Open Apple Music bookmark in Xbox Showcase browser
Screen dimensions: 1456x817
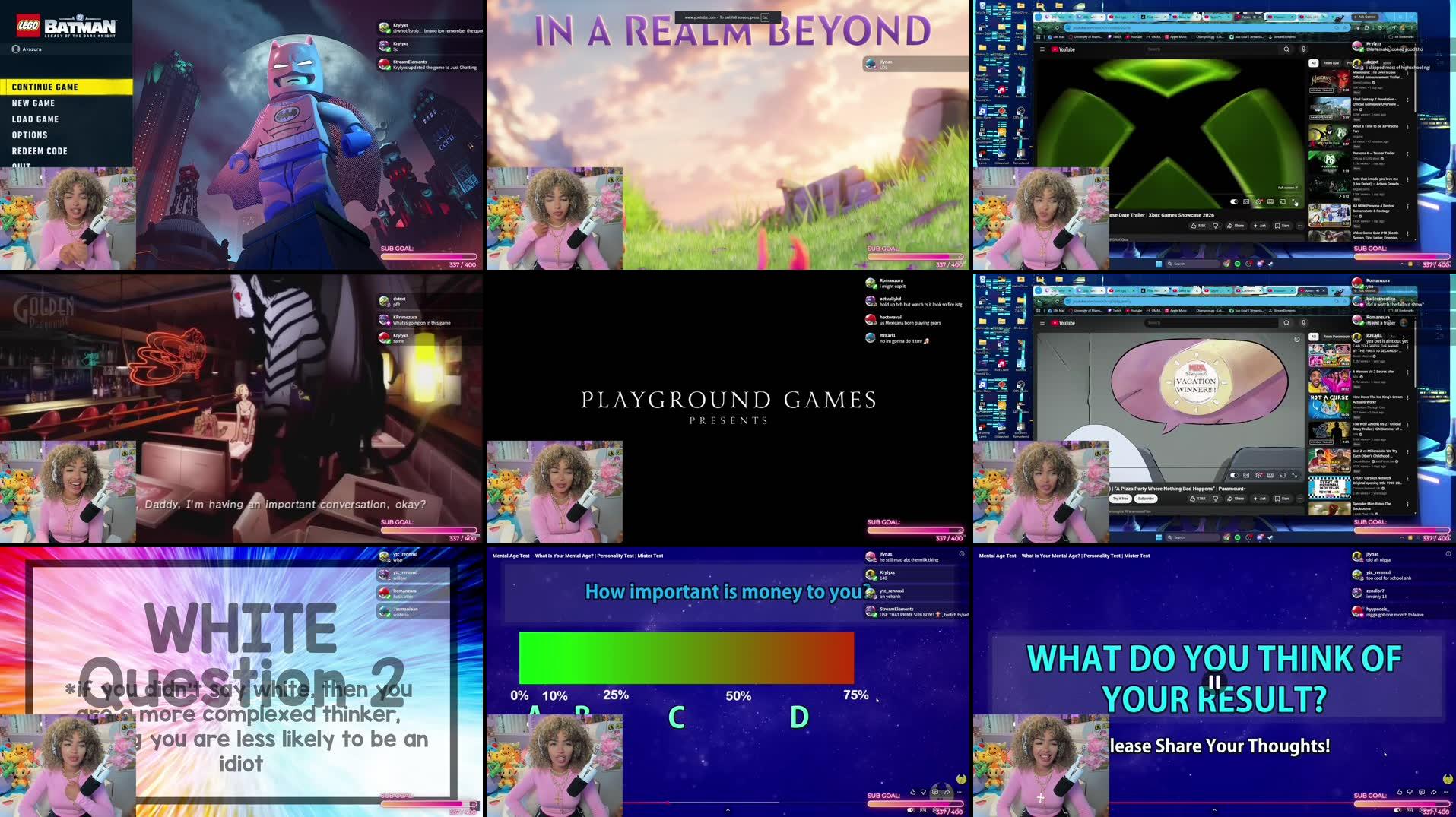coord(1176,36)
